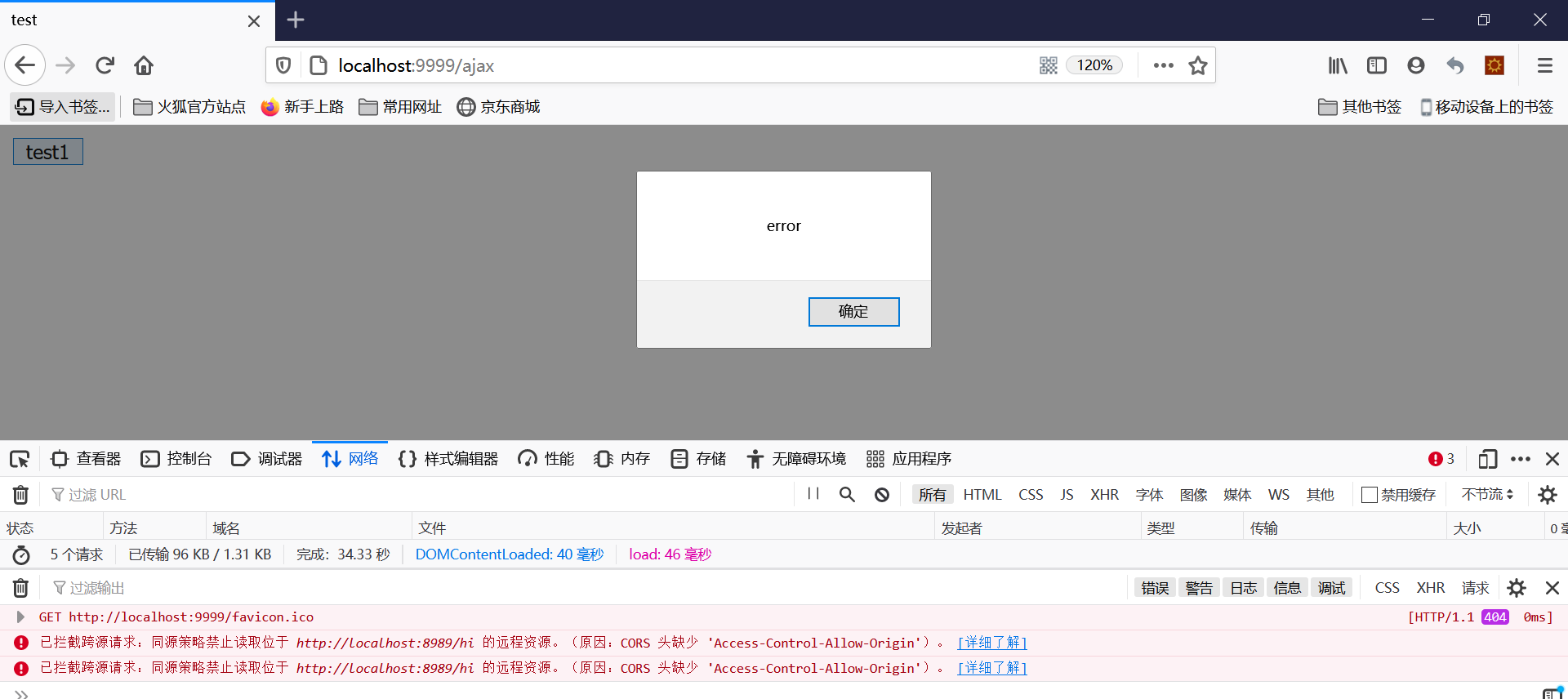Pause network request recording

click(x=813, y=494)
